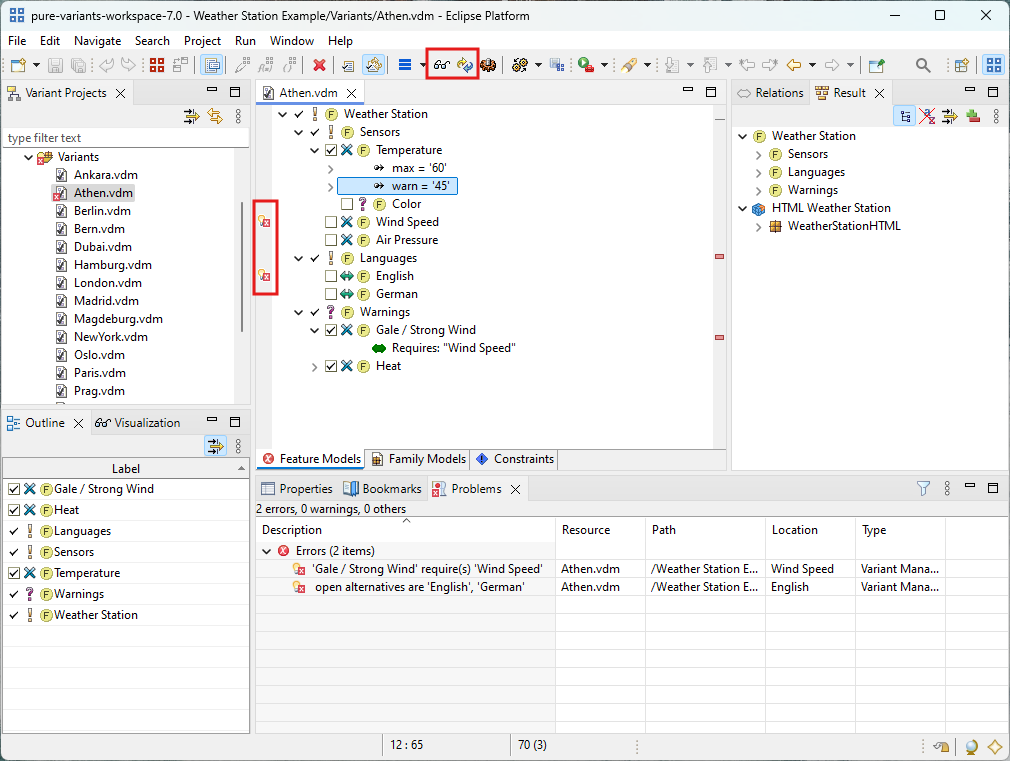The image size is (1010, 761).
Task: Click the link-with-editor icon in Outline toolbar
Action: (215, 447)
